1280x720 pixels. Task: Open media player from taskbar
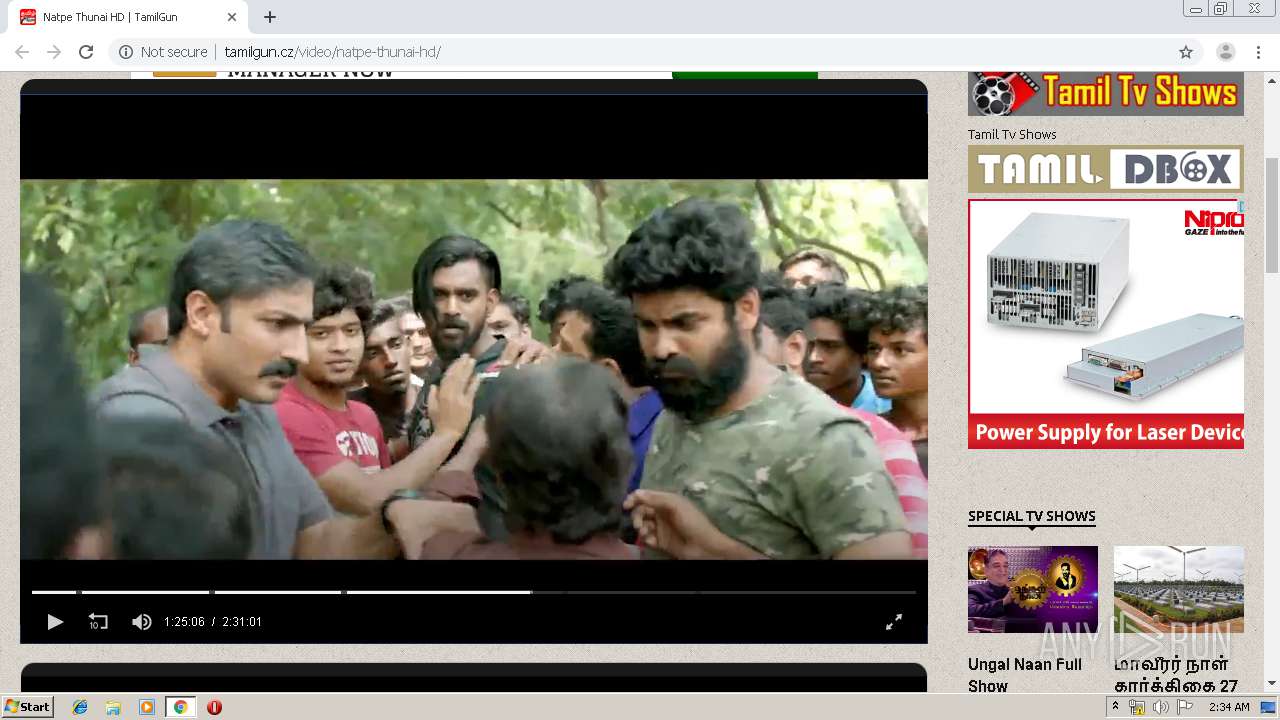pyautogui.click(x=147, y=707)
